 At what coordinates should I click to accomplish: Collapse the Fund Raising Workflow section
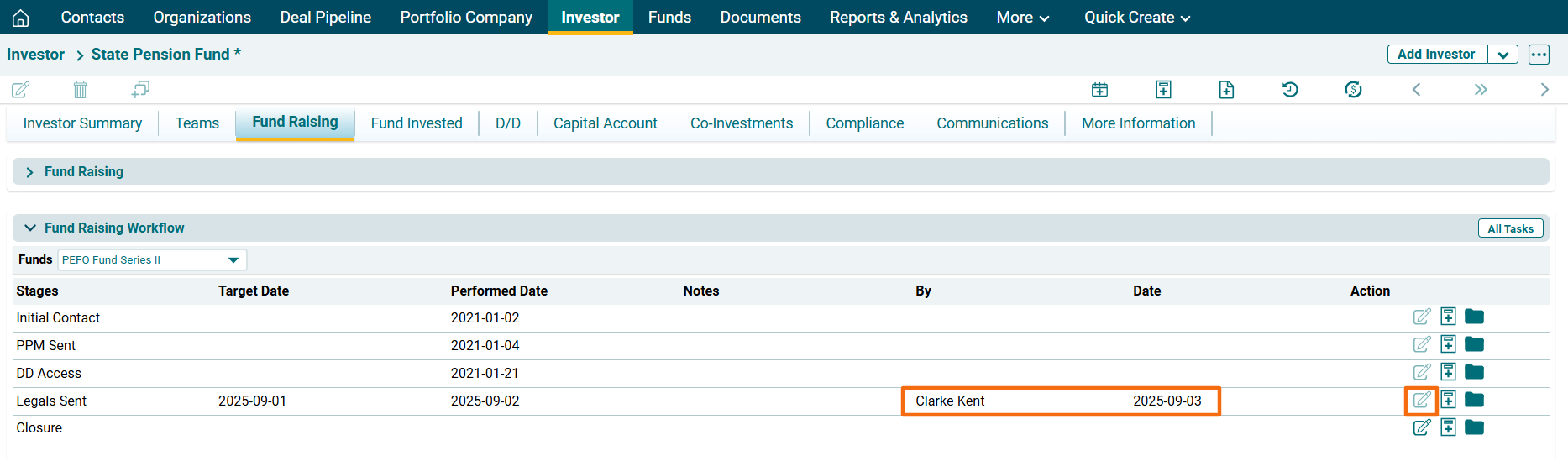tap(30, 228)
